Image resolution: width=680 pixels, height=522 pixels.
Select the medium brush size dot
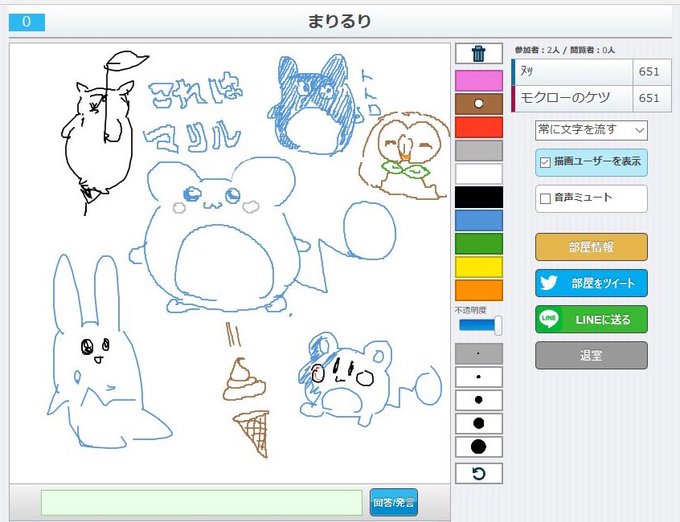(478, 400)
